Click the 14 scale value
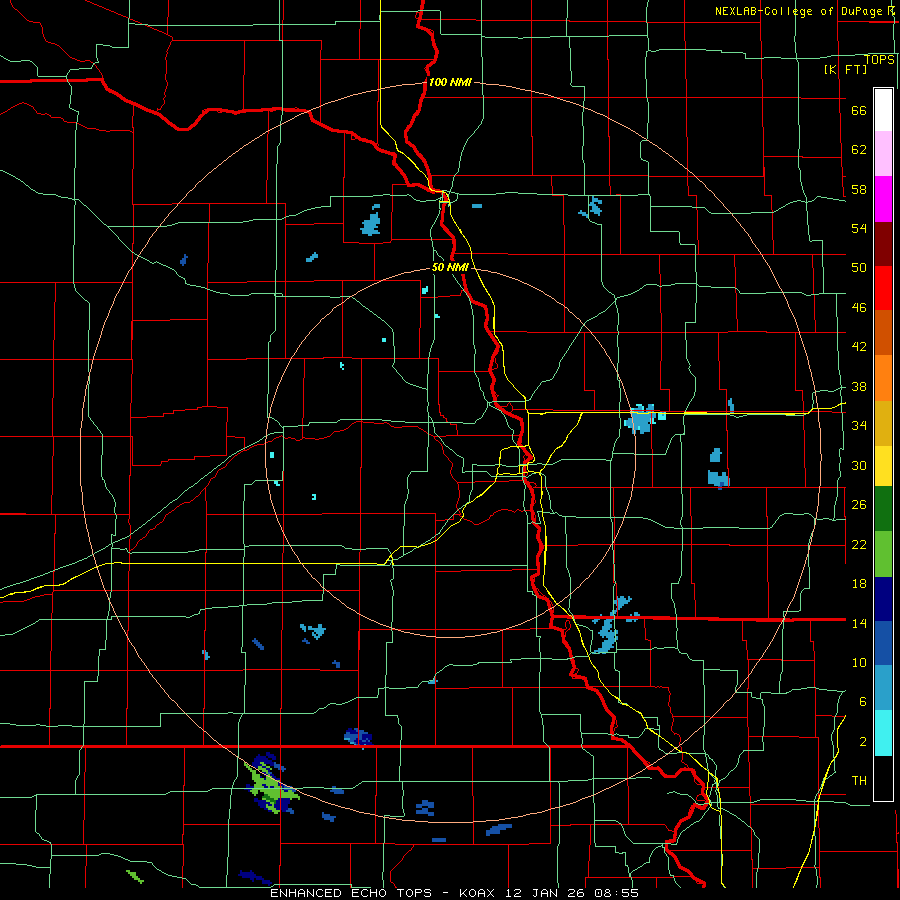The image size is (900, 900). point(859,623)
